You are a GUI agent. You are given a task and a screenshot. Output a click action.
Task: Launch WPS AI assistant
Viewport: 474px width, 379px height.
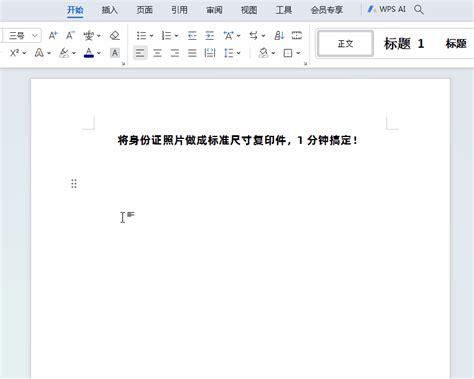click(x=387, y=9)
